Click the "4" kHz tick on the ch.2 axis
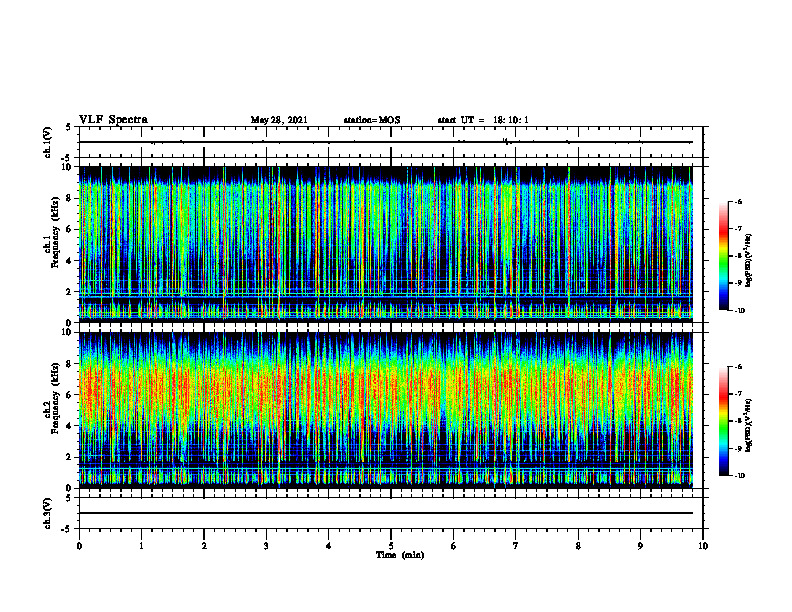Viewport: 792px width, 612px height. tap(70, 426)
